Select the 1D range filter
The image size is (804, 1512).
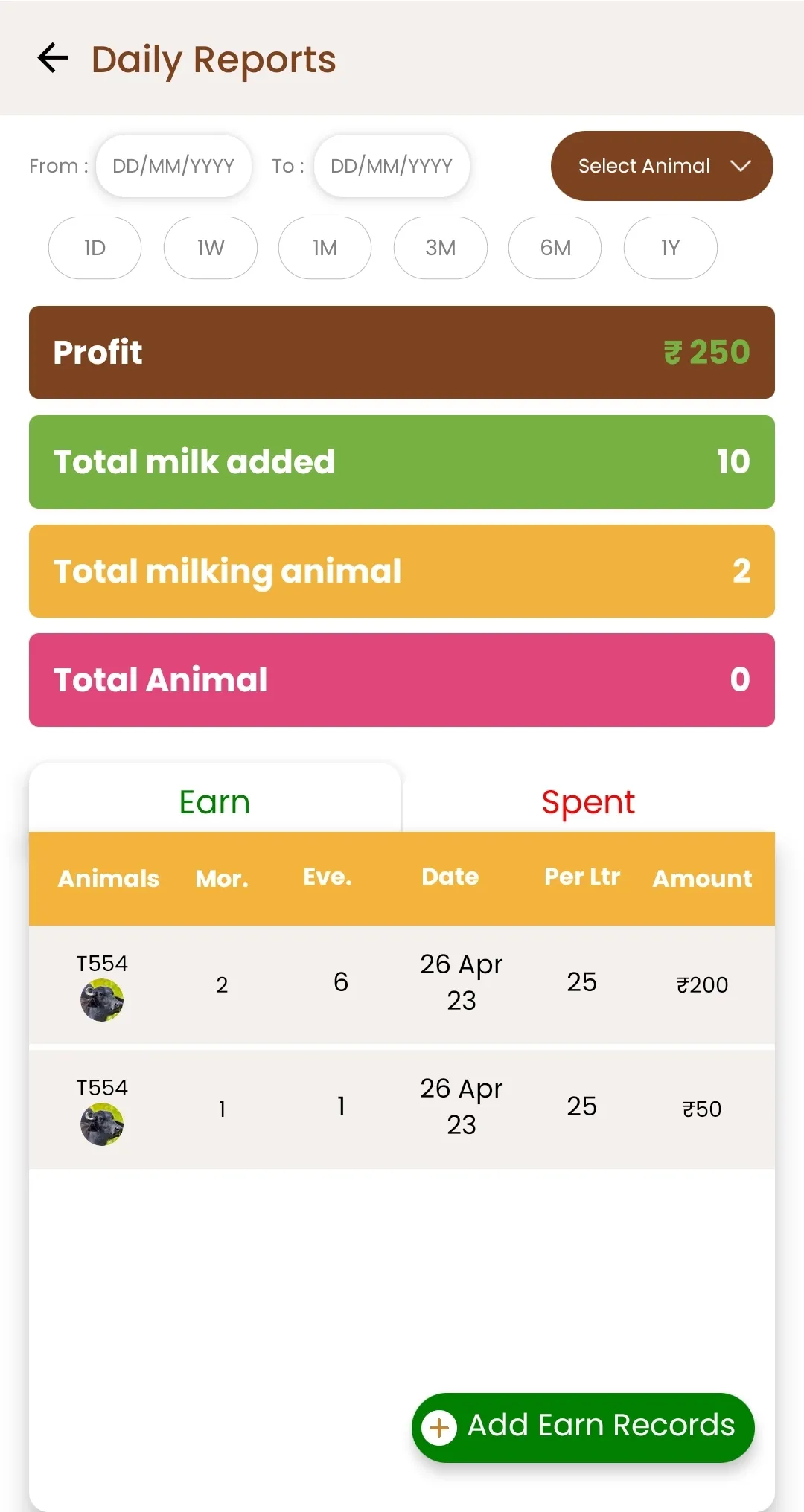click(x=95, y=248)
